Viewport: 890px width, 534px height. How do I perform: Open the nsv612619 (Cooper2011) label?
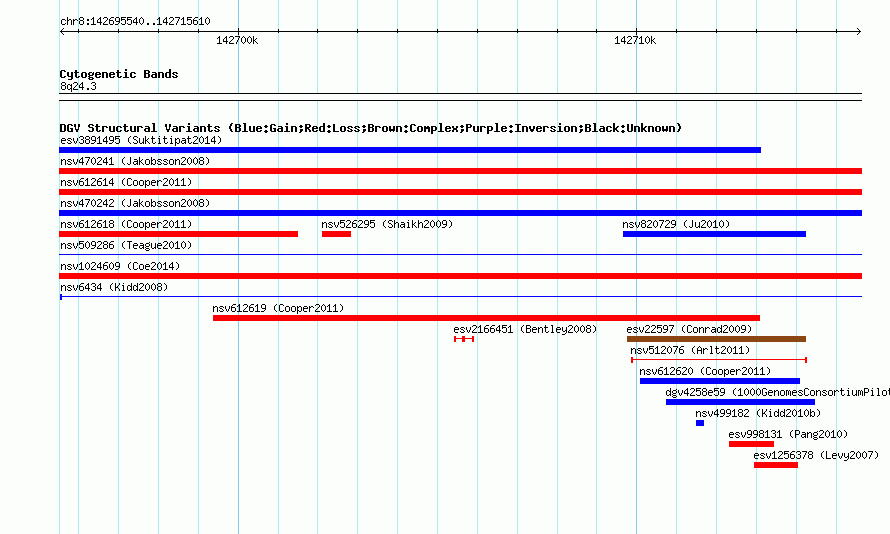[x=278, y=308]
